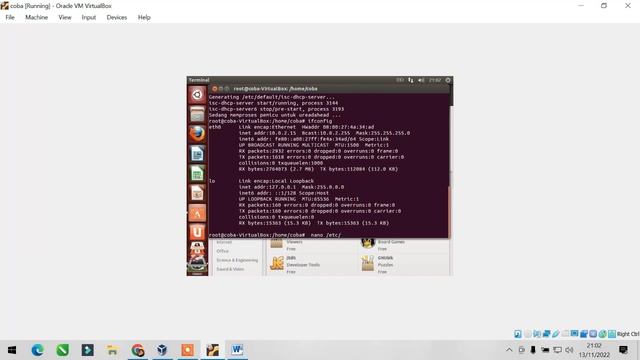
Task: Open the Devices menu
Action: pos(117,17)
